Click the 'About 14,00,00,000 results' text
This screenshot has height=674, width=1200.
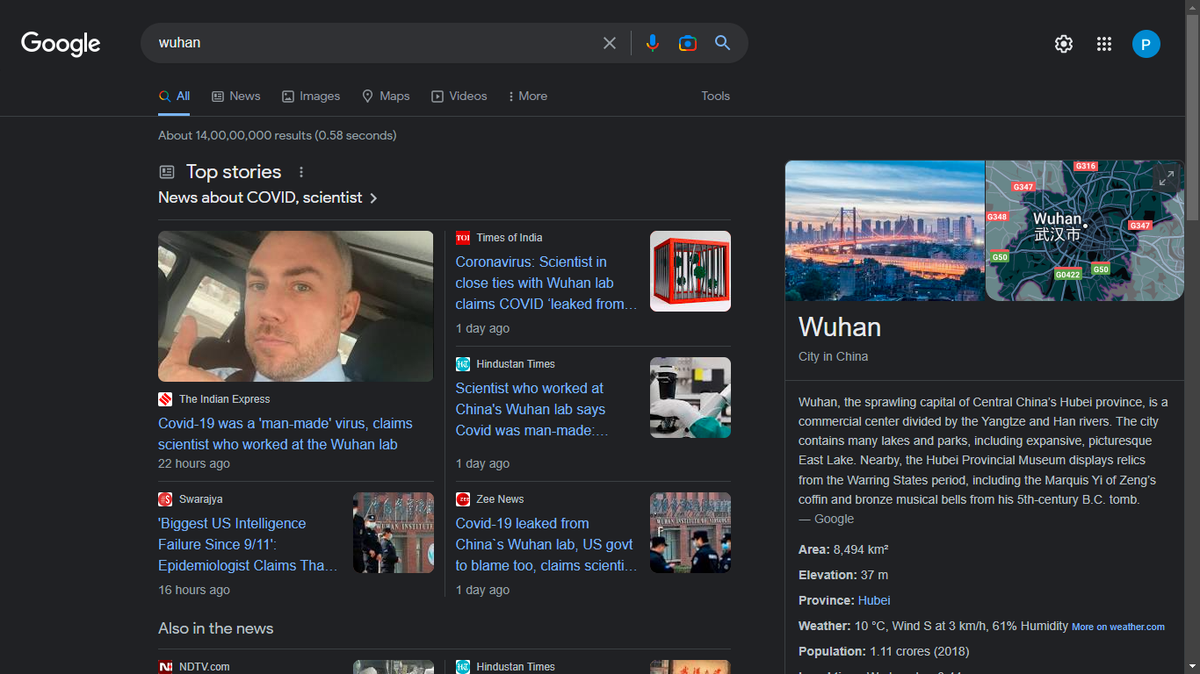click(x=277, y=135)
